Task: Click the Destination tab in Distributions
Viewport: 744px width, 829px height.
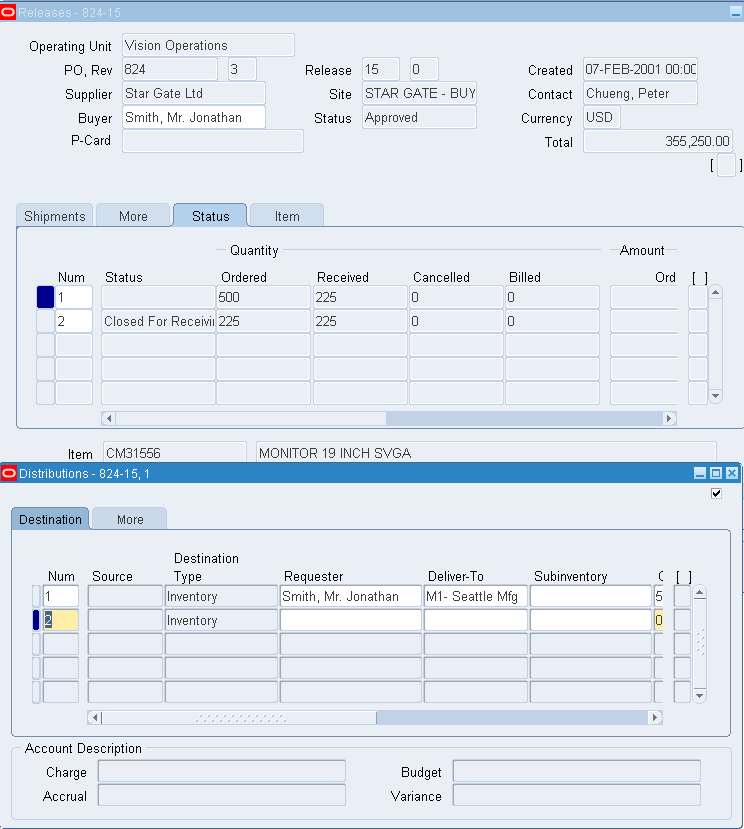Action: (50, 519)
